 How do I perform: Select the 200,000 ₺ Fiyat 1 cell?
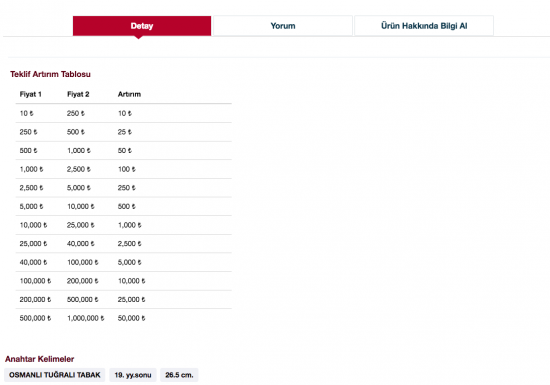click(x=35, y=299)
